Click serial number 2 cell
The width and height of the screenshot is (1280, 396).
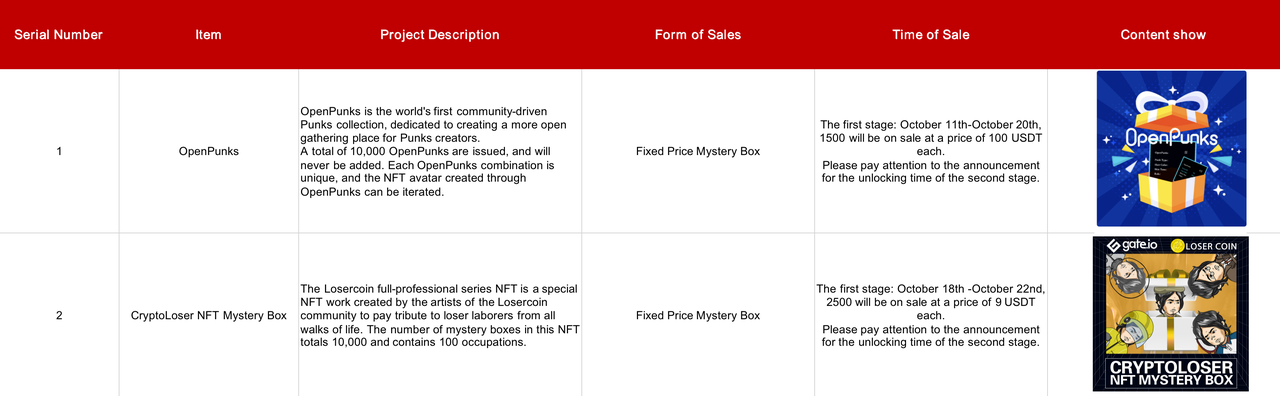59,315
